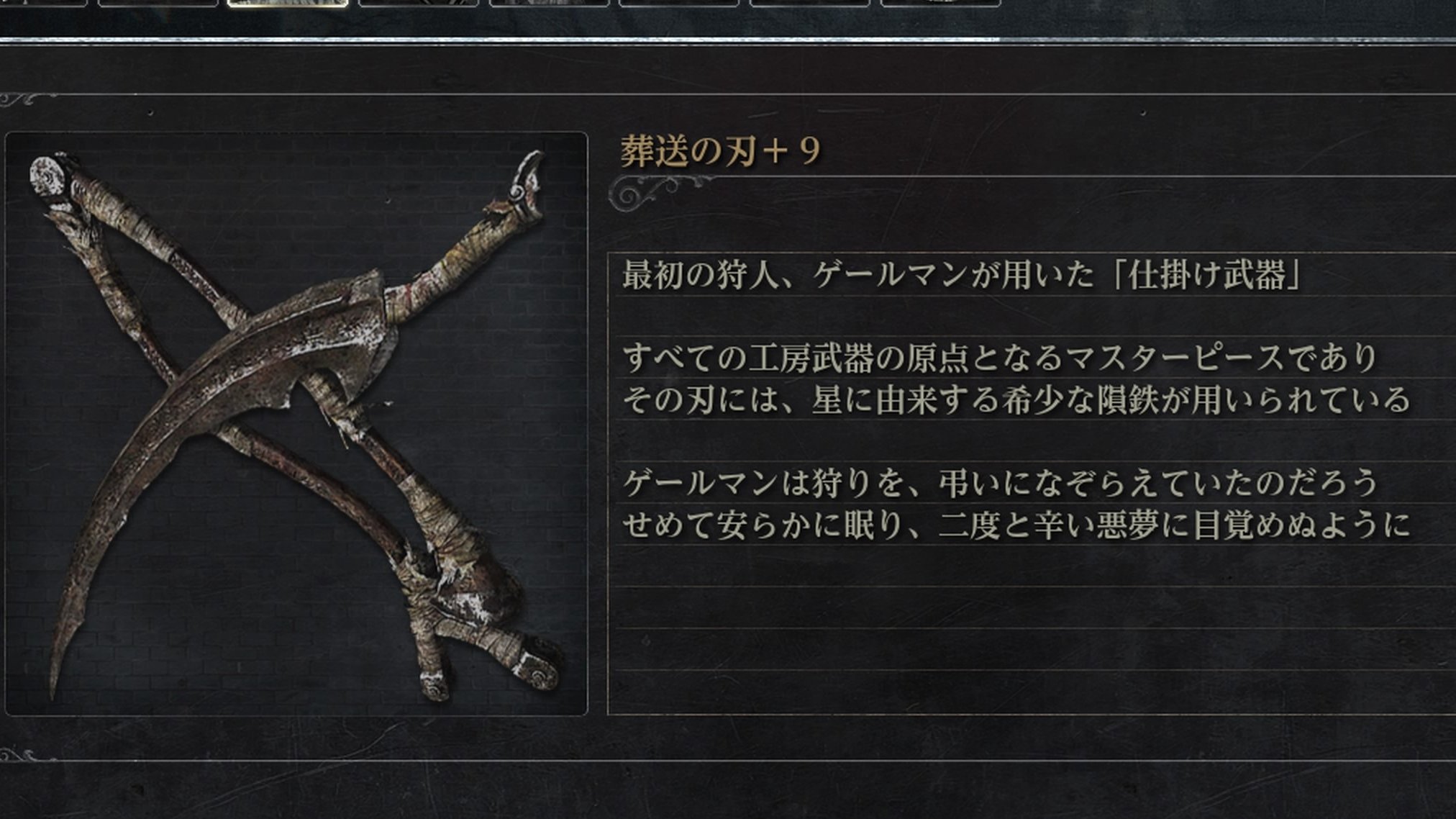Pick the third-from-last item slot in top row

678,4
